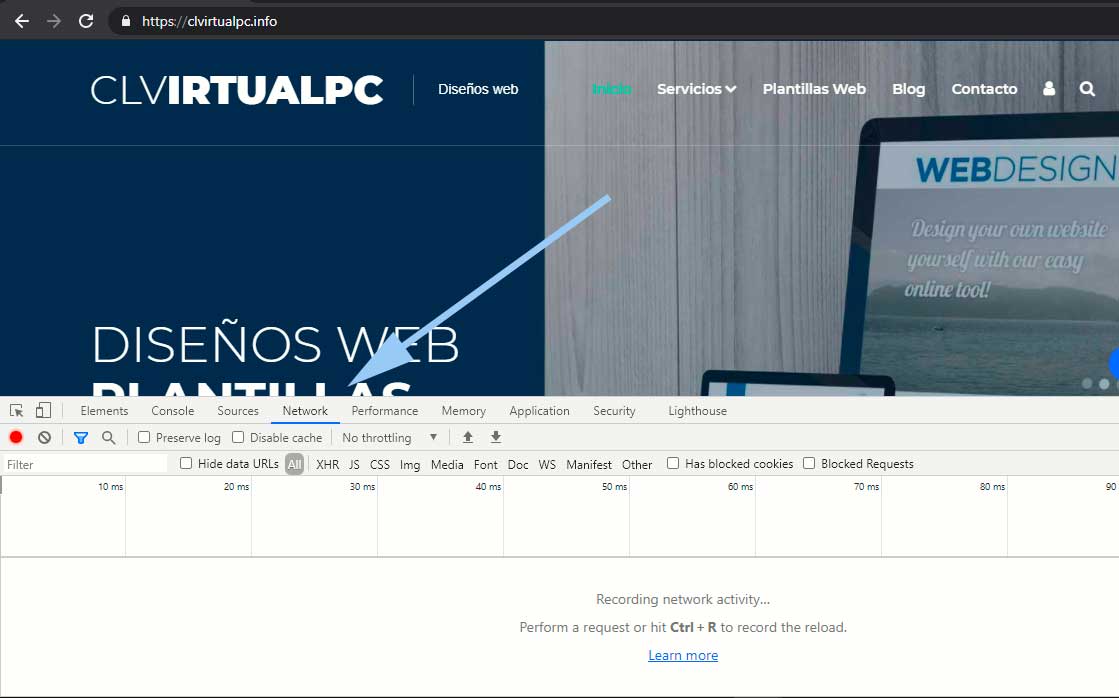This screenshot has height=698, width=1119.
Task: Tick the Hide data URLs checkbox
Action: coord(186,463)
